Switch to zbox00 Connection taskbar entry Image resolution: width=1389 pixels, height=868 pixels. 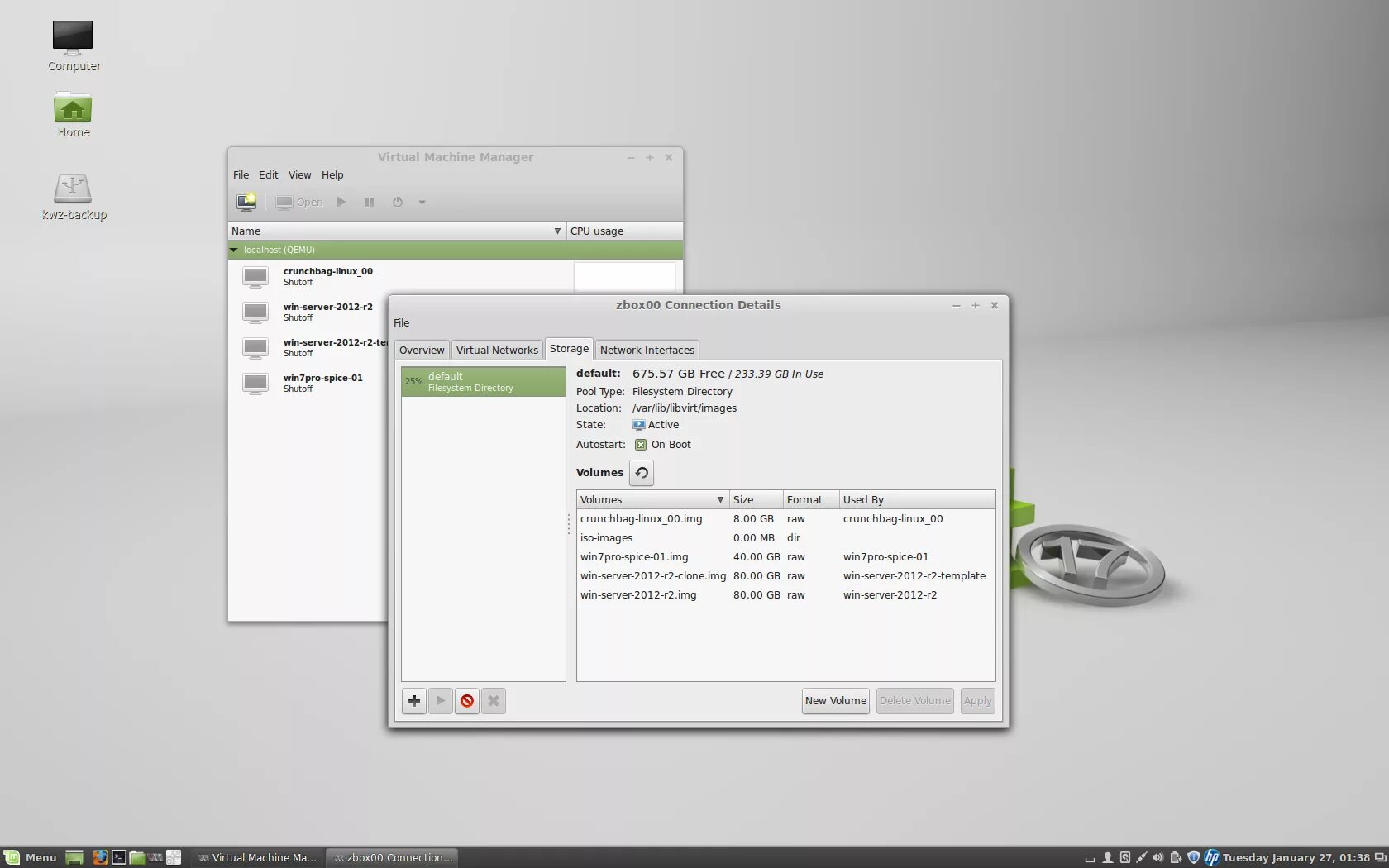392,858
